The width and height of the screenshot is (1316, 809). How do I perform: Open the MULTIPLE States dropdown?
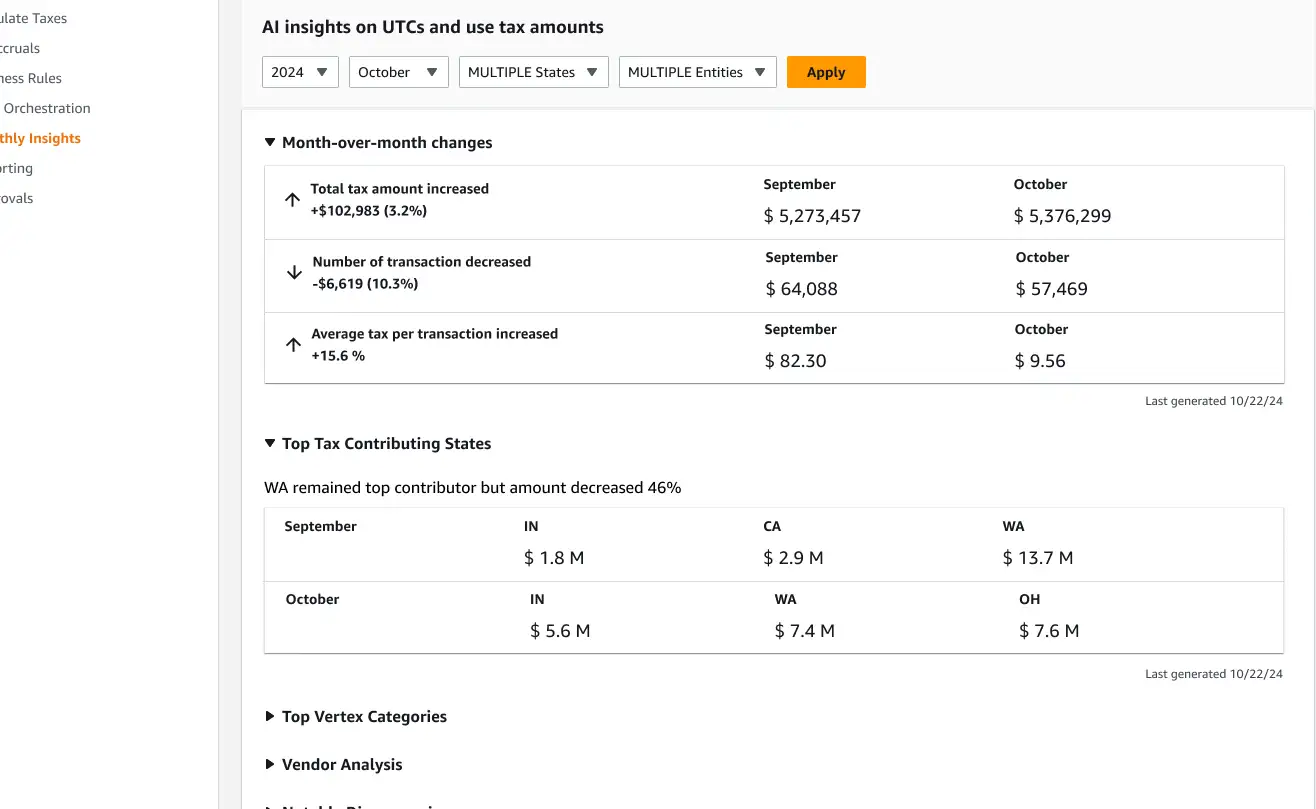(x=533, y=72)
